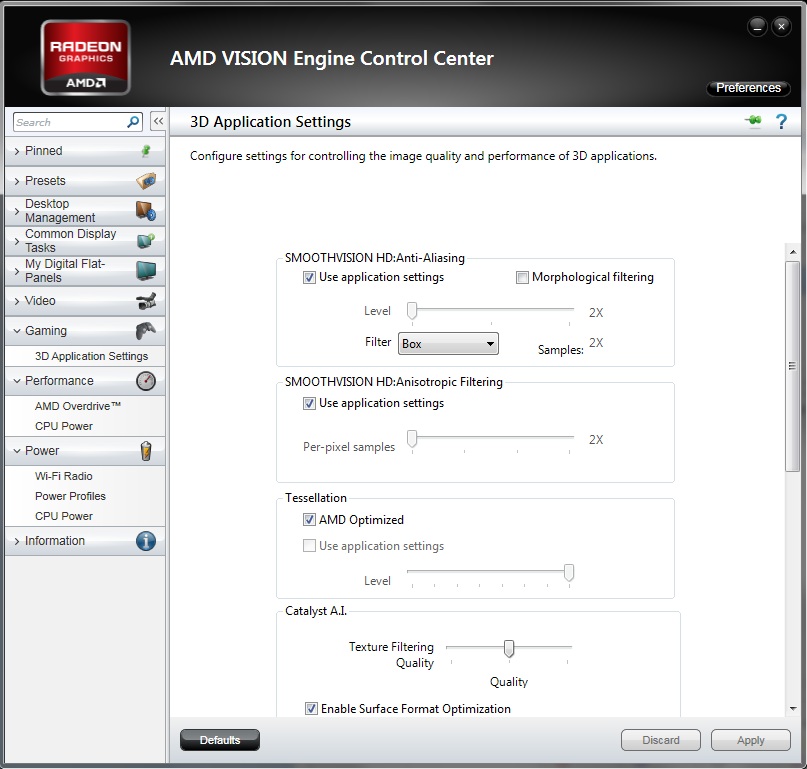Click the scroll down arrow of settings panel

(x=793, y=709)
